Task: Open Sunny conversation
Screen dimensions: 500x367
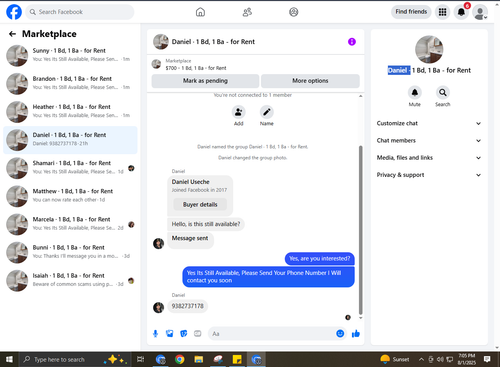Action: (x=70, y=55)
